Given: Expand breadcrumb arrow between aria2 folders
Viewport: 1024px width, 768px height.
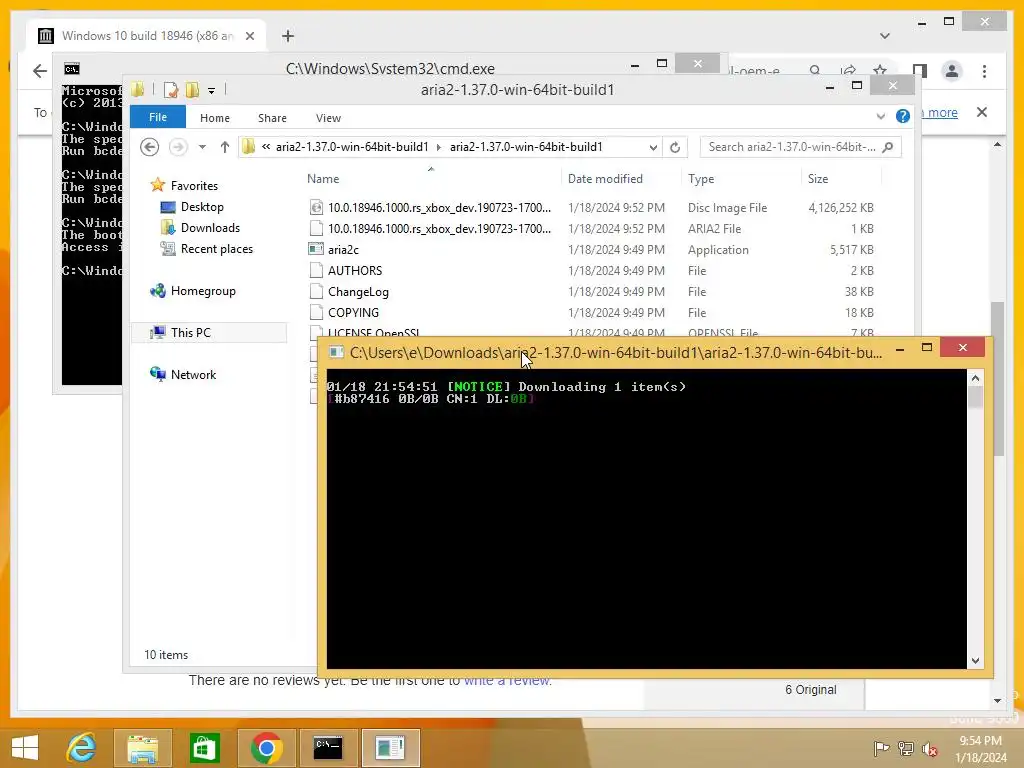Looking at the screenshot, I should pos(439,147).
